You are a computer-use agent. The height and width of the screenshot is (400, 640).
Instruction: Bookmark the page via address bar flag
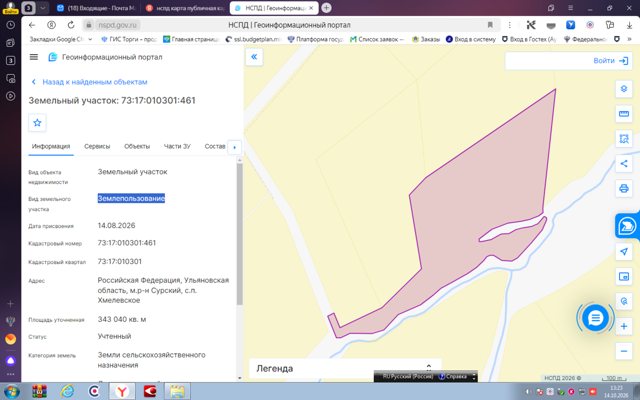(490, 25)
